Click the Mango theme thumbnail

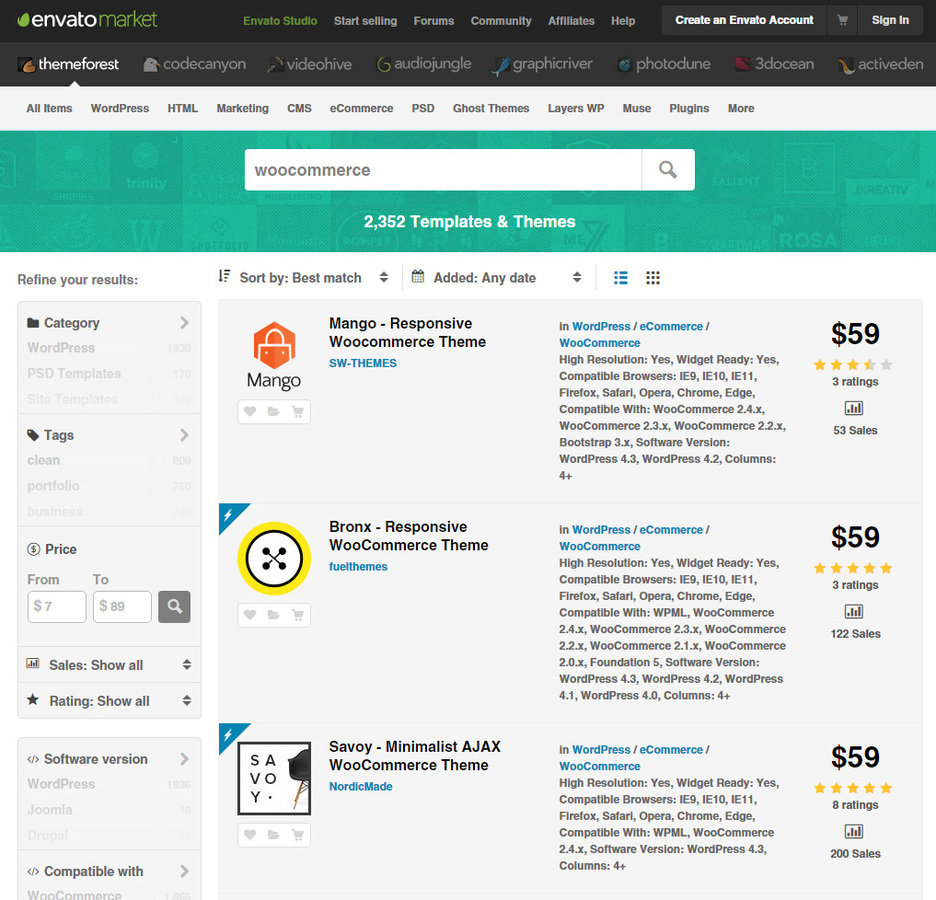point(274,356)
